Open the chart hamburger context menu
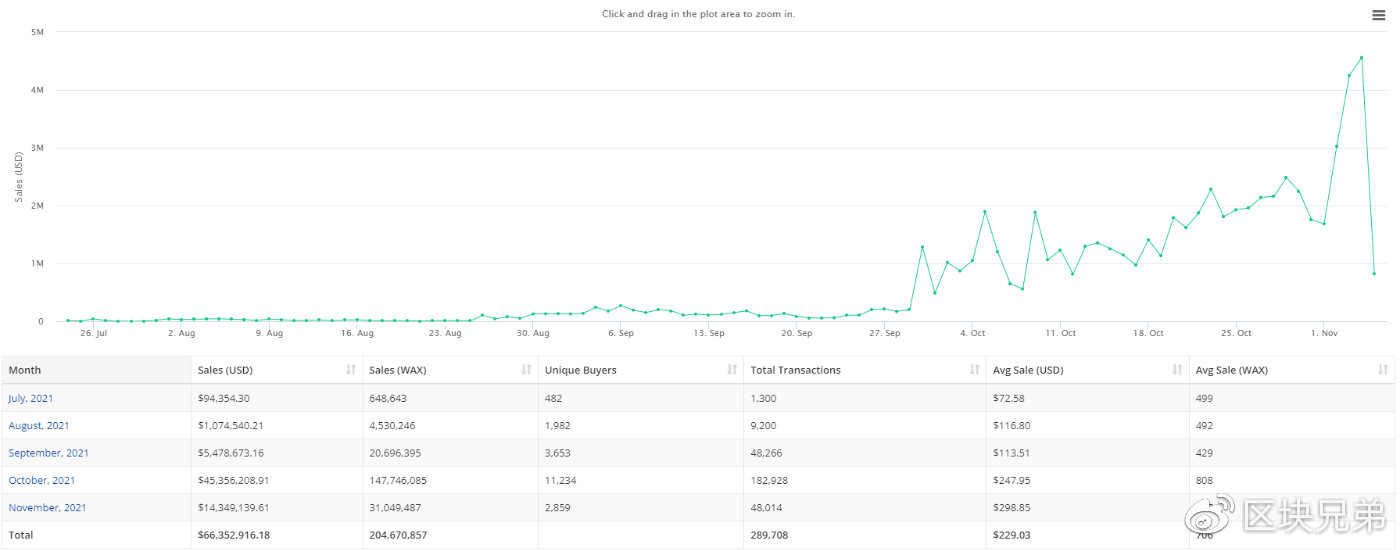1400x550 pixels. [x=1378, y=15]
